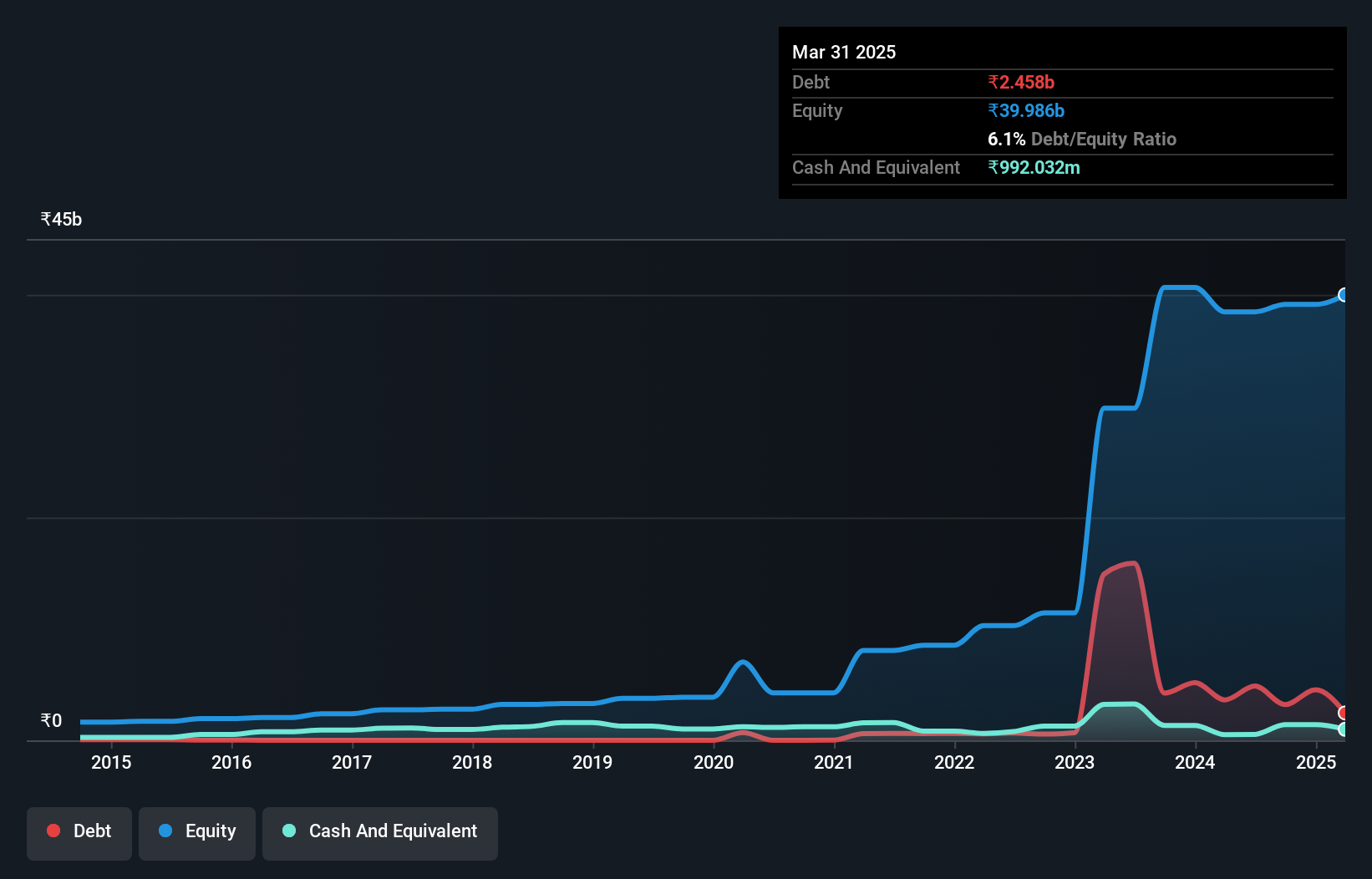Image resolution: width=1372 pixels, height=879 pixels.
Task: Click the 2024 x-axis label
Action: coord(1195,762)
